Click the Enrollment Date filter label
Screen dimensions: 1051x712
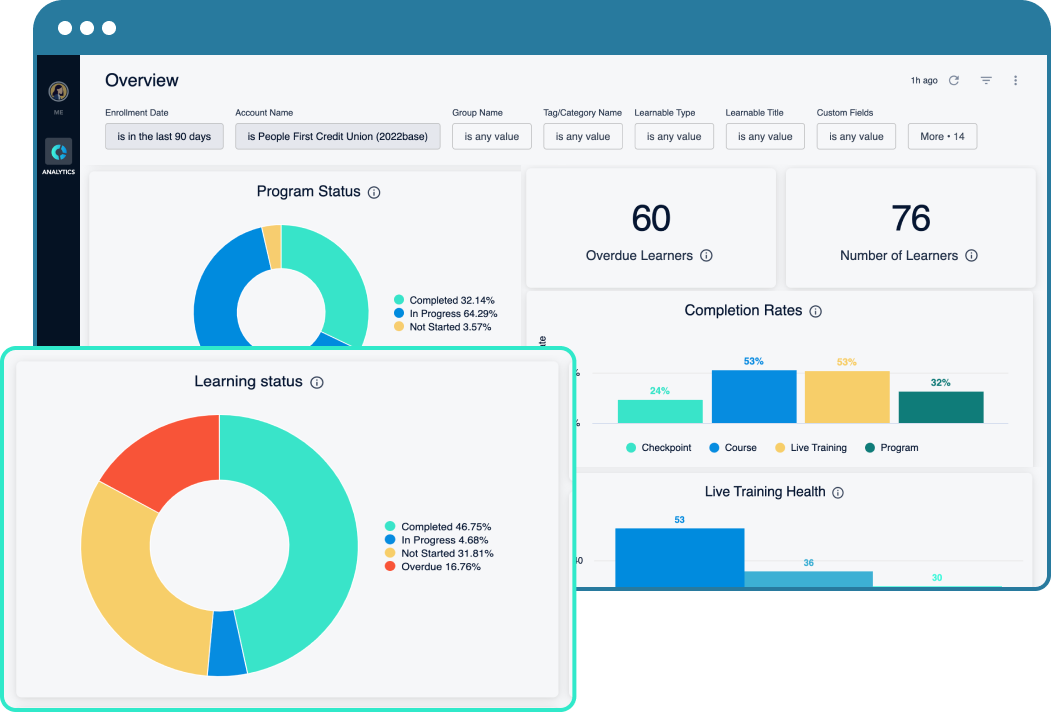pos(137,113)
